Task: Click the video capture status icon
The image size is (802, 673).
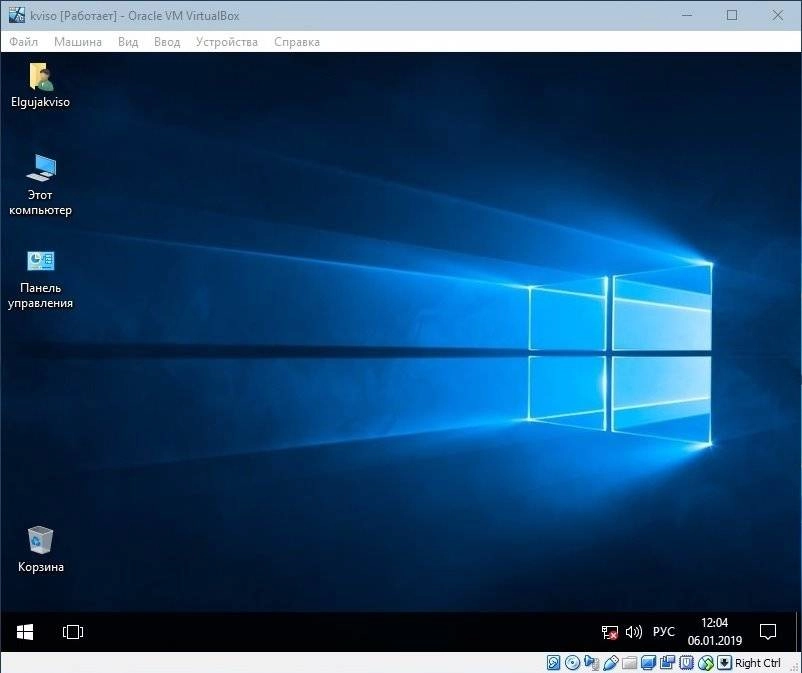Action: tap(667, 662)
